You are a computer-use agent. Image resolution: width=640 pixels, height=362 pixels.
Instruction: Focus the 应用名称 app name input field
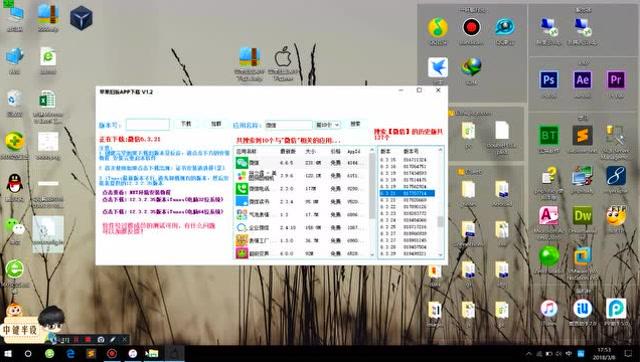pos(289,125)
